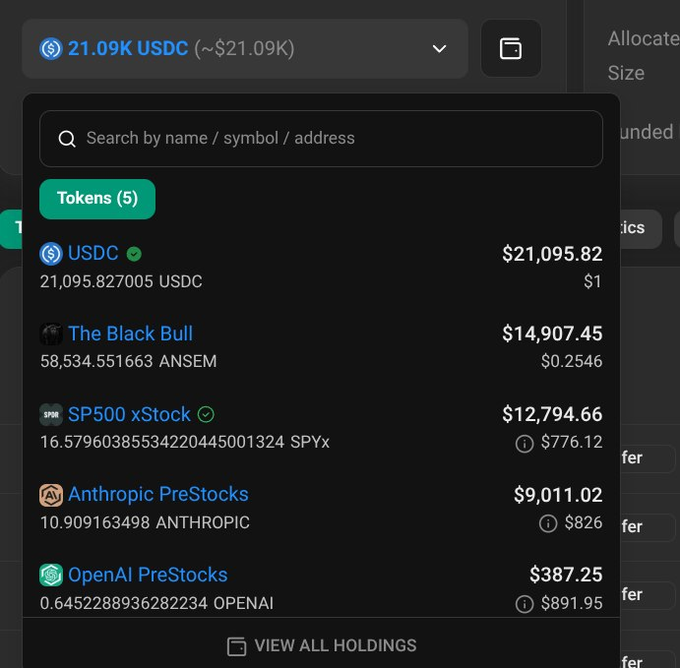Viewport: 680px width, 668px height.
Task: Open the SP500 xStock link
Action: point(129,414)
